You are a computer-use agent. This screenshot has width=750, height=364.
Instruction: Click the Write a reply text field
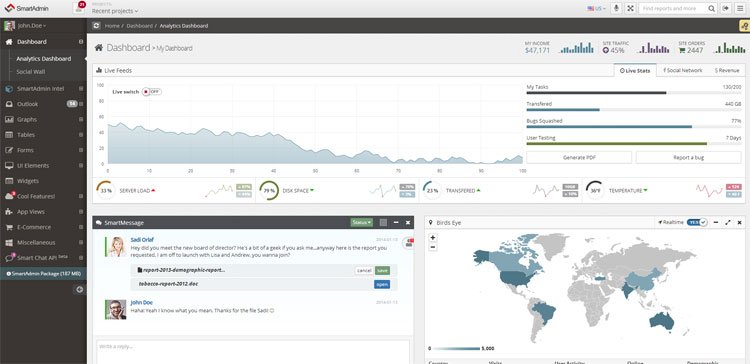coord(253,352)
